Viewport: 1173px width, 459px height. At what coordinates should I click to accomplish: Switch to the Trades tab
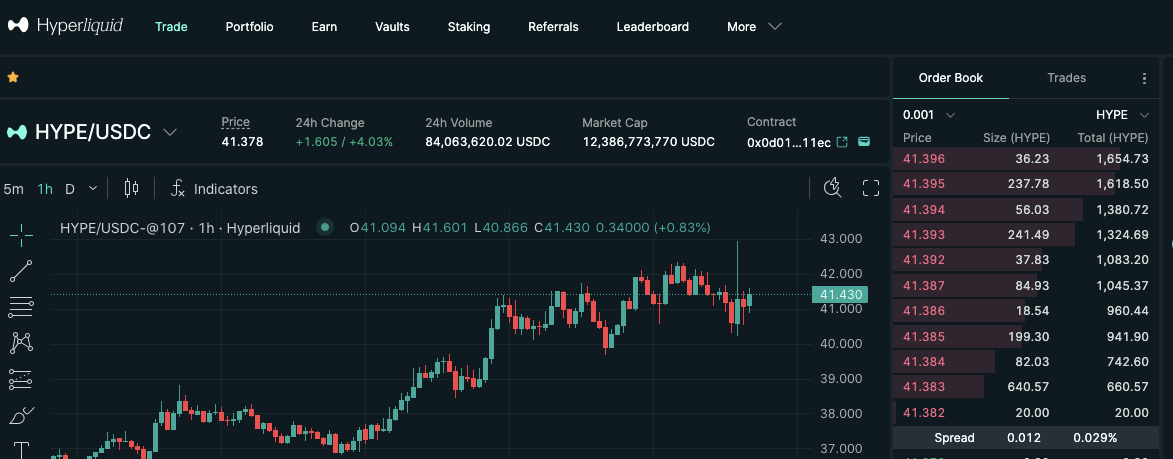tap(1067, 78)
